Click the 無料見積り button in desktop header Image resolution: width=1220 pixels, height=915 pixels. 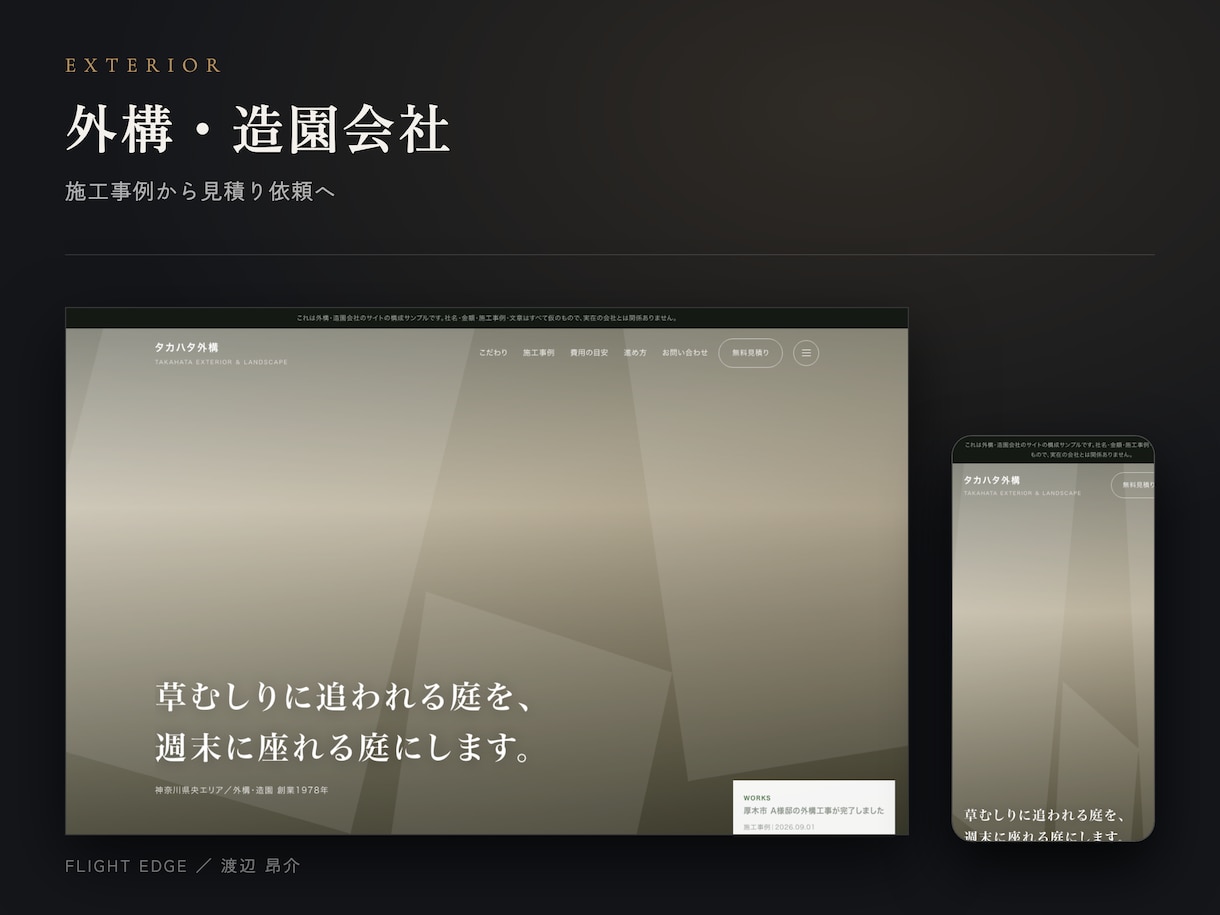(750, 353)
